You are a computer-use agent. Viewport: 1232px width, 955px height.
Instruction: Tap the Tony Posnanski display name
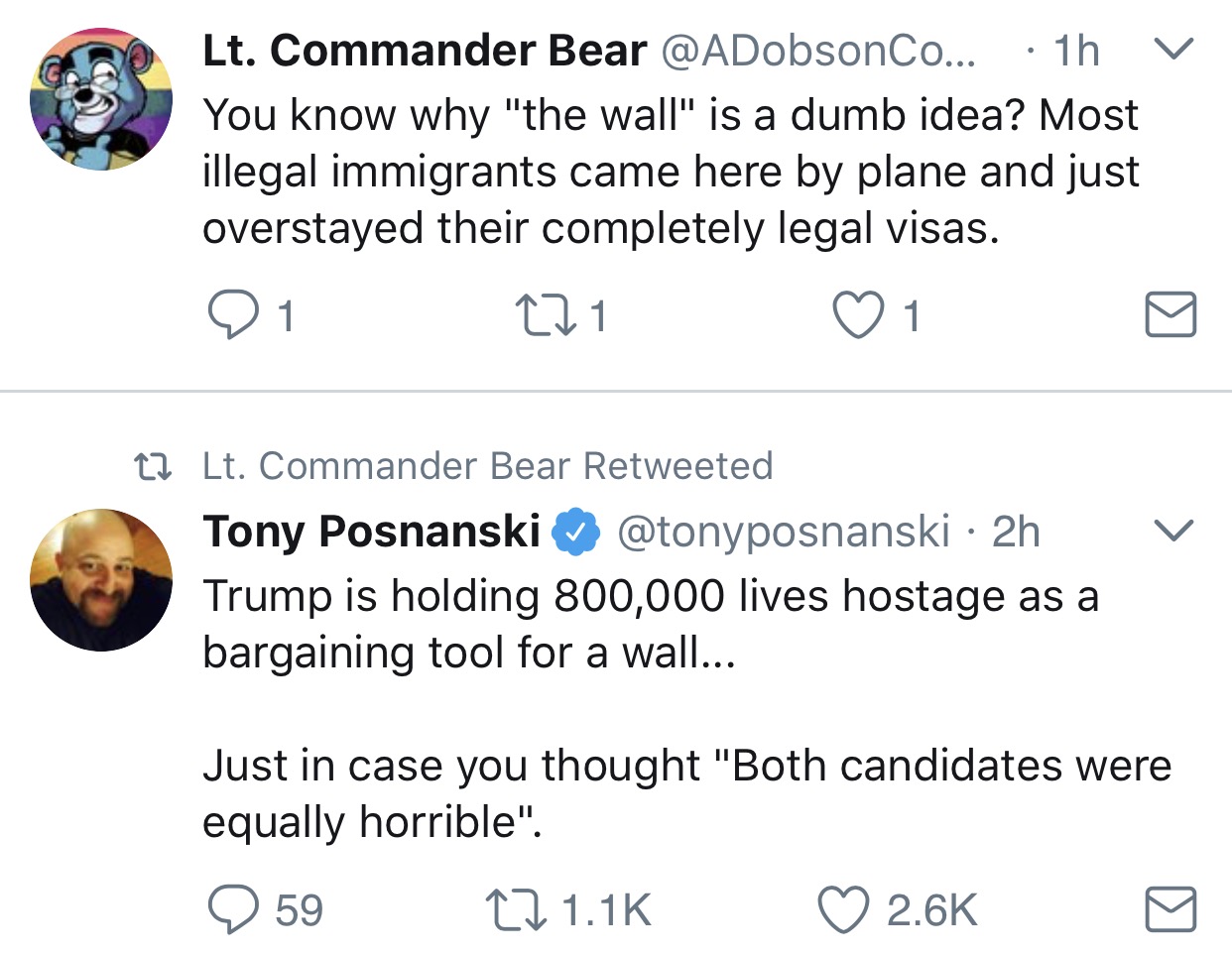371,532
